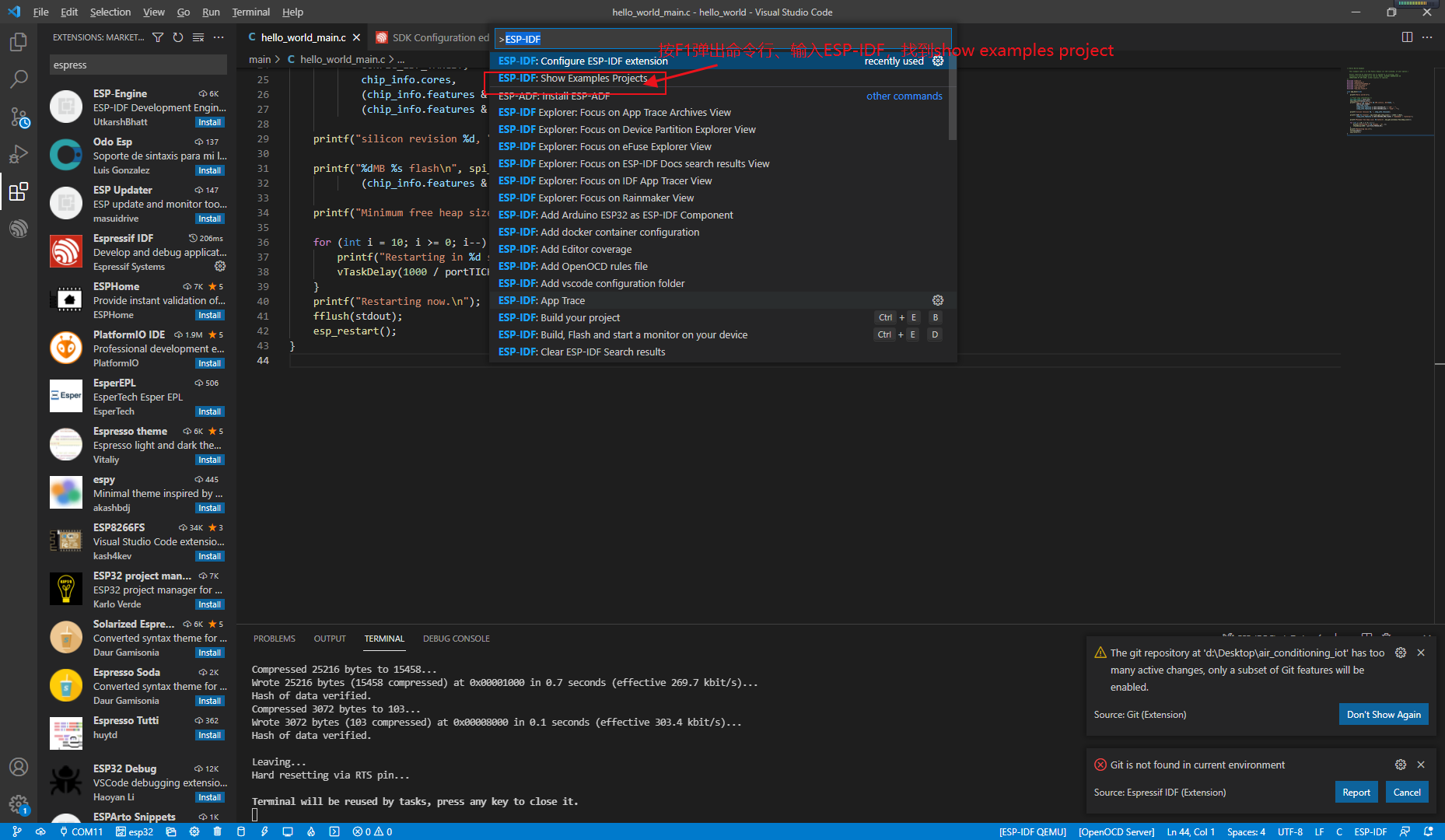The image size is (1445, 840).
Task: Click the build project cylinder icon in status bar
Action: 241,831
